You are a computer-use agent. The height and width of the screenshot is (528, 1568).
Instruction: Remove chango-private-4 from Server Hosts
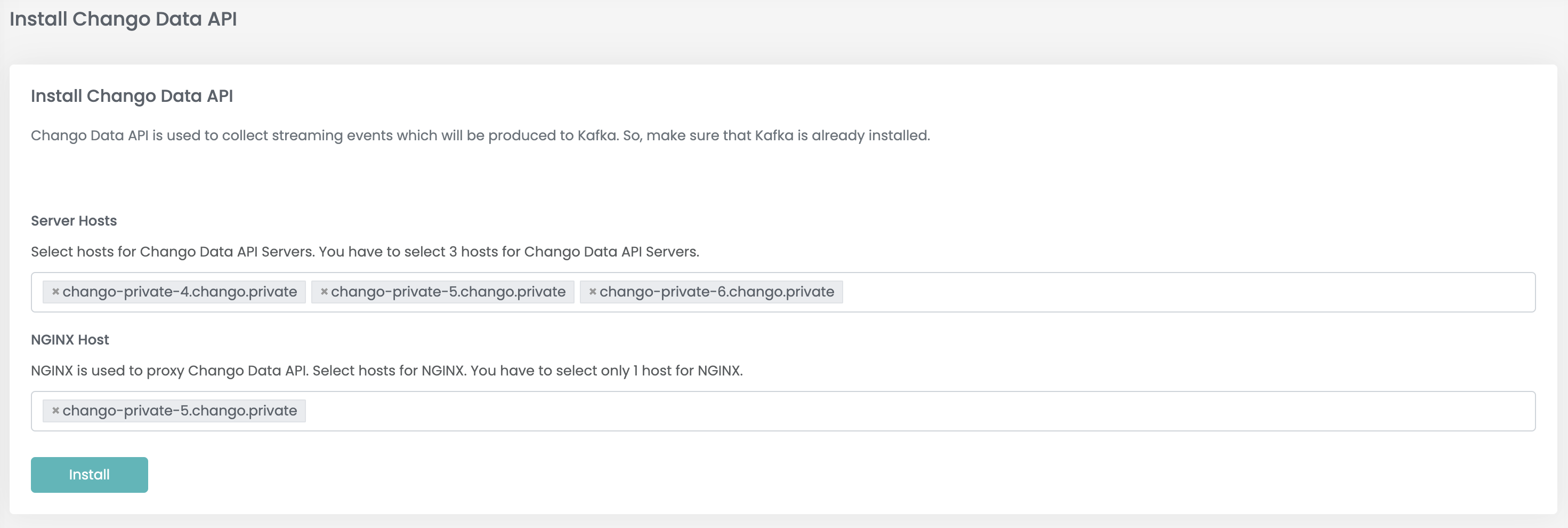(55, 292)
